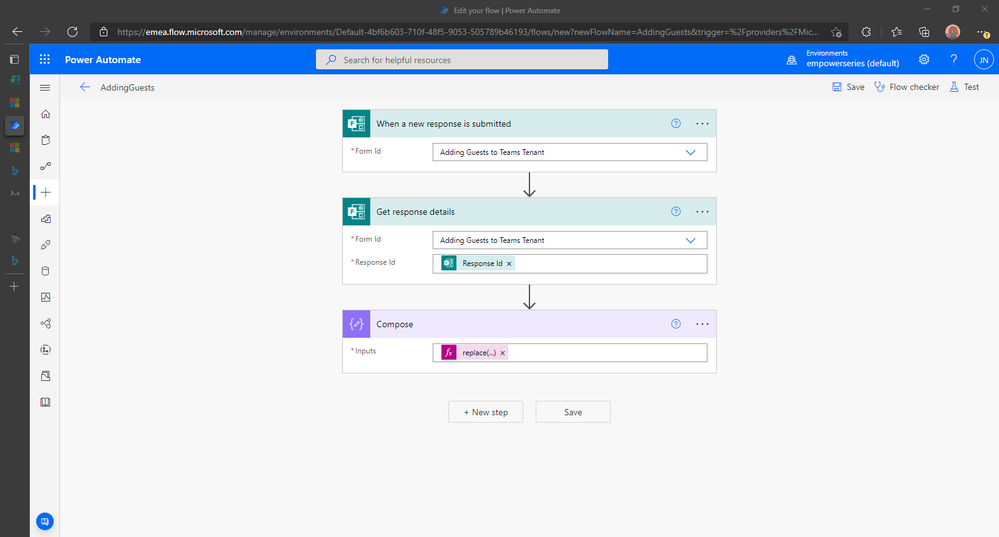Screen dimensions: 999x537
Task: Open Action items clipboard icon
Action: tap(45, 140)
